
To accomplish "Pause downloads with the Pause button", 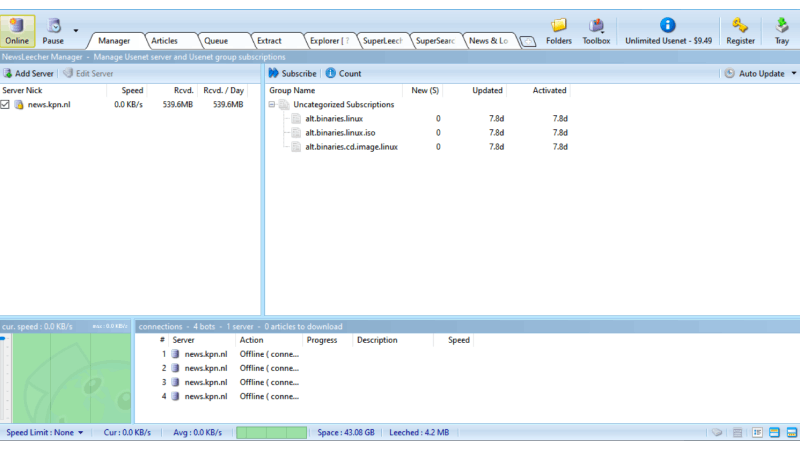I will [53, 31].
